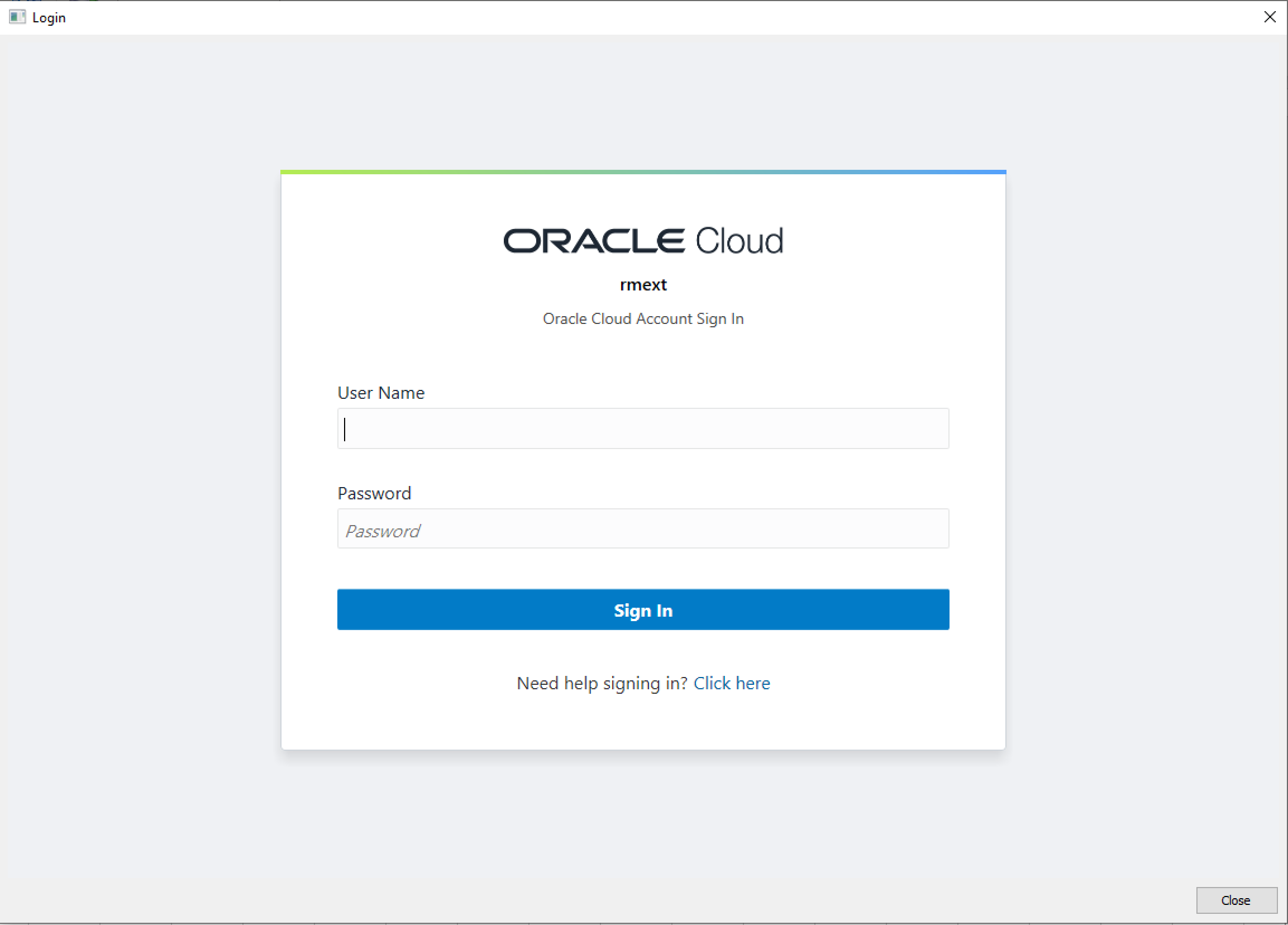This screenshot has height=925, width=1288.
Task: Click the gray background left of card
Action: [142, 454]
